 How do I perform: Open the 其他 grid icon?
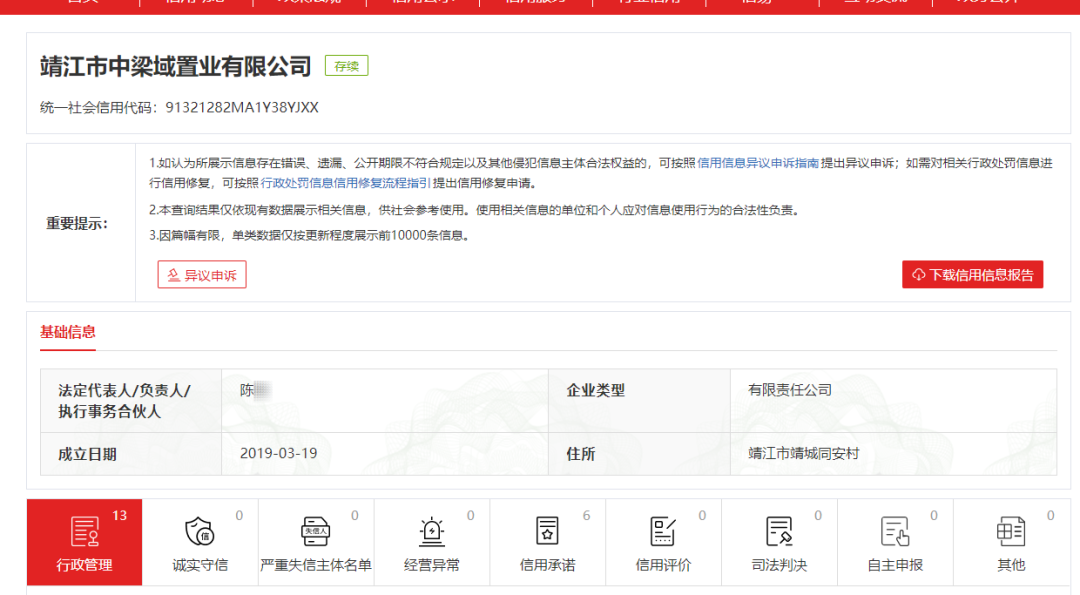1010,532
